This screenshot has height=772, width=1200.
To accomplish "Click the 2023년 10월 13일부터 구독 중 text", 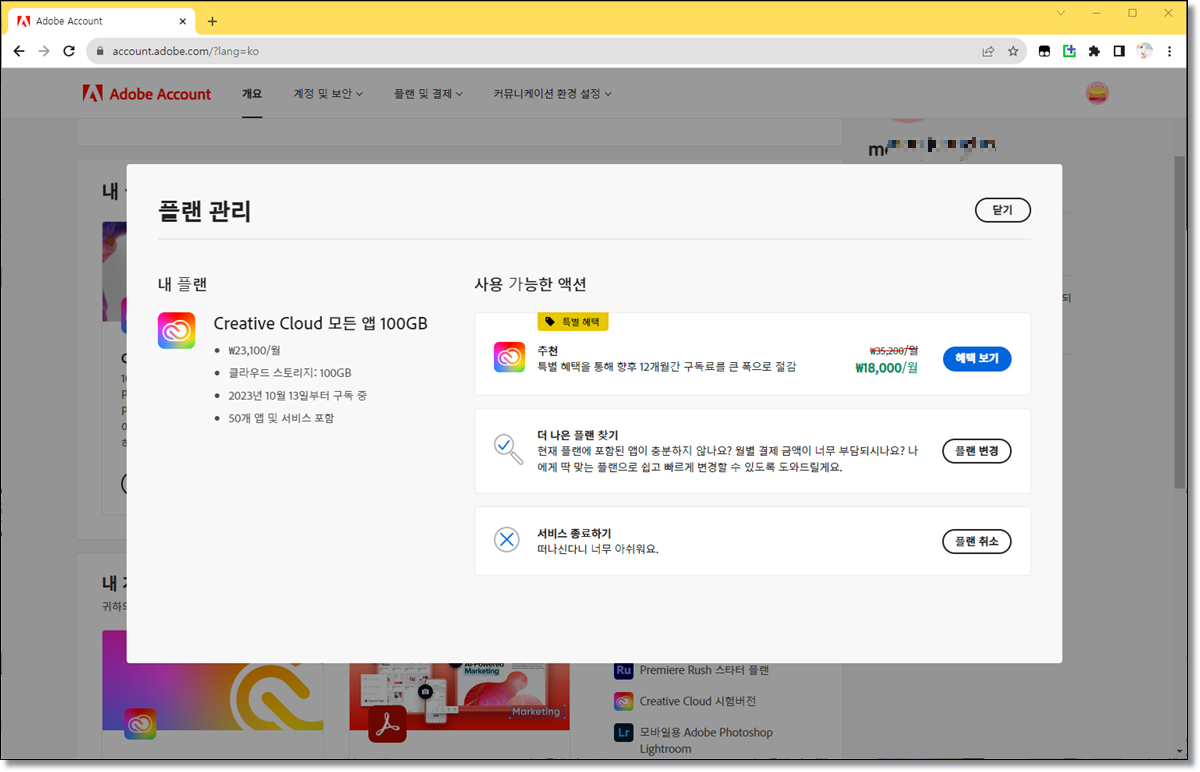I will pyautogui.click(x=297, y=395).
